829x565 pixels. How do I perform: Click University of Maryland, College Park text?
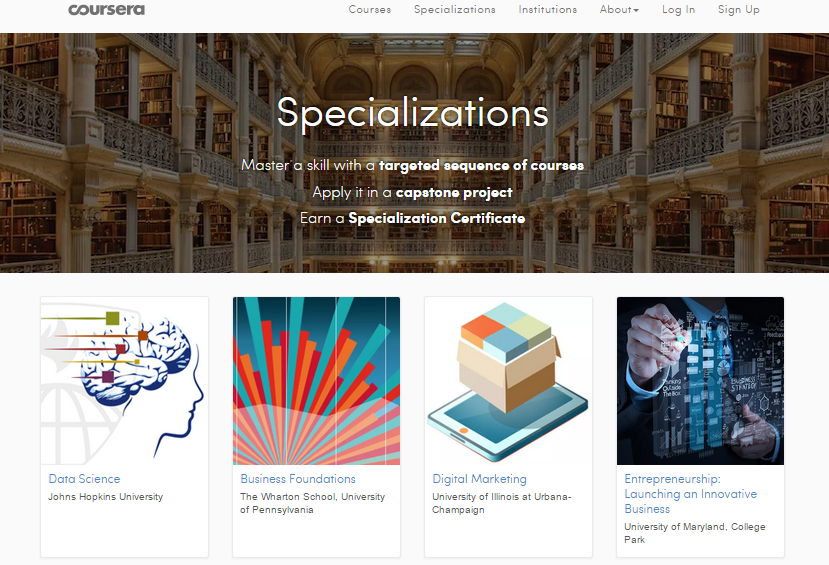click(695, 533)
